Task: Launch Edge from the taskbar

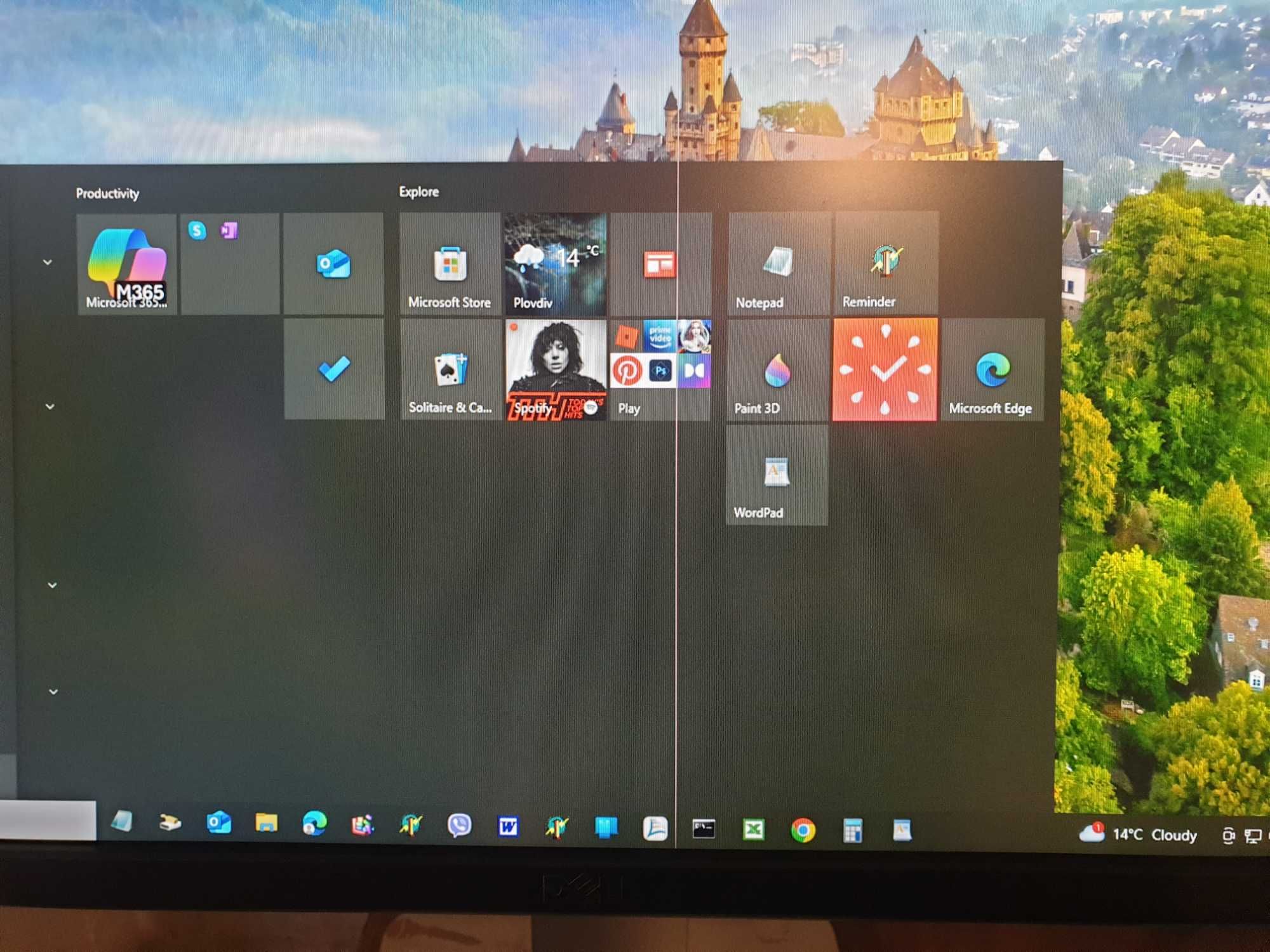Action: click(314, 824)
